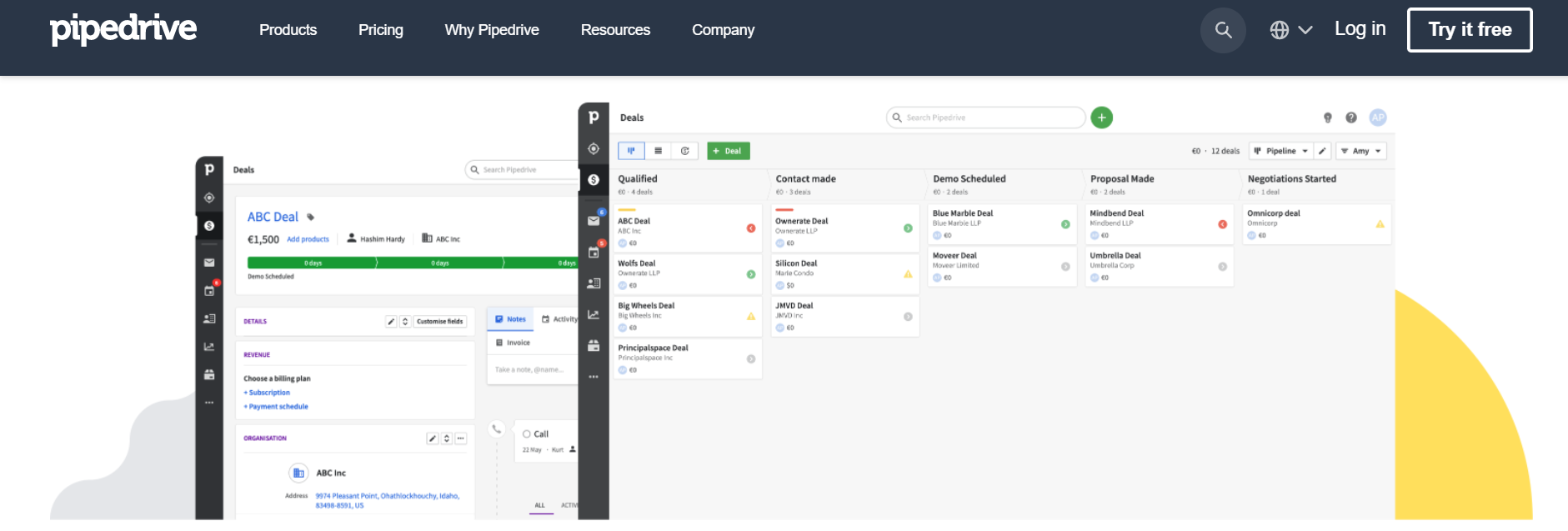
Task: Click the search magnifier icon in header
Action: point(1223,30)
